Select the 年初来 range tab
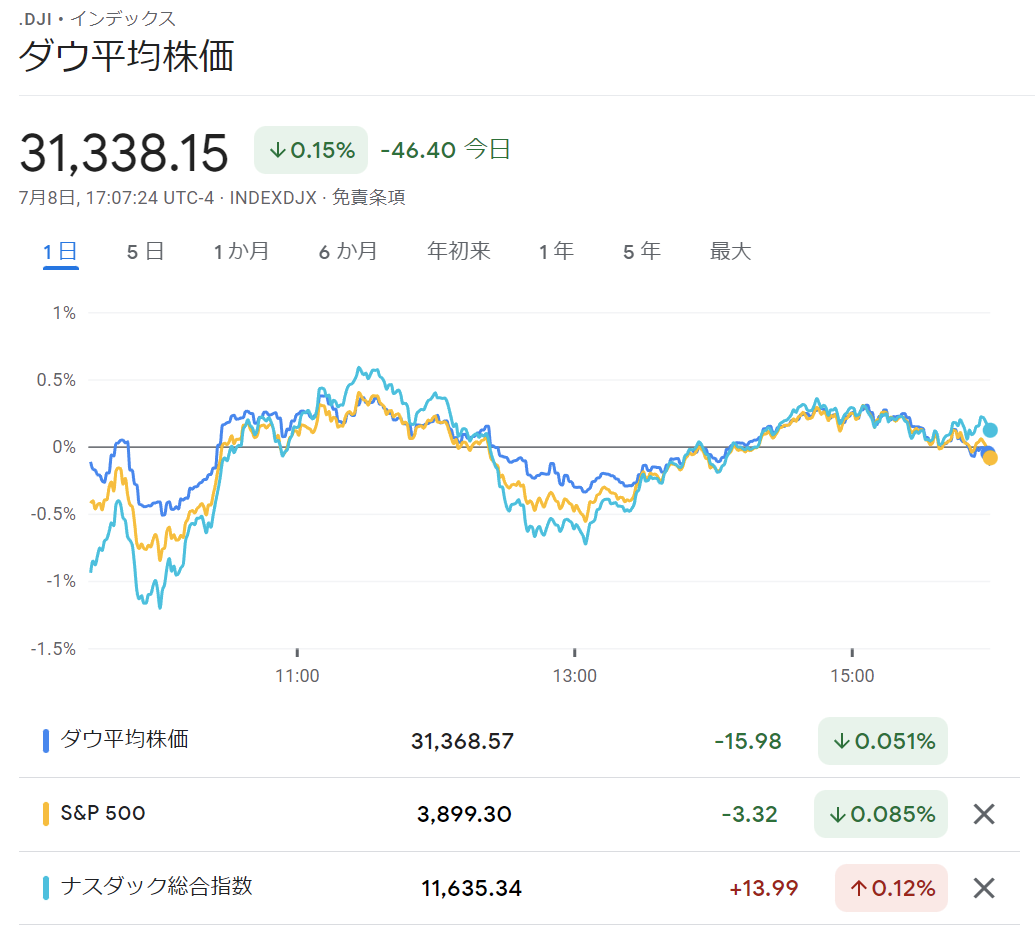The height and width of the screenshot is (930, 1035). pyautogui.click(x=459, y=251)
